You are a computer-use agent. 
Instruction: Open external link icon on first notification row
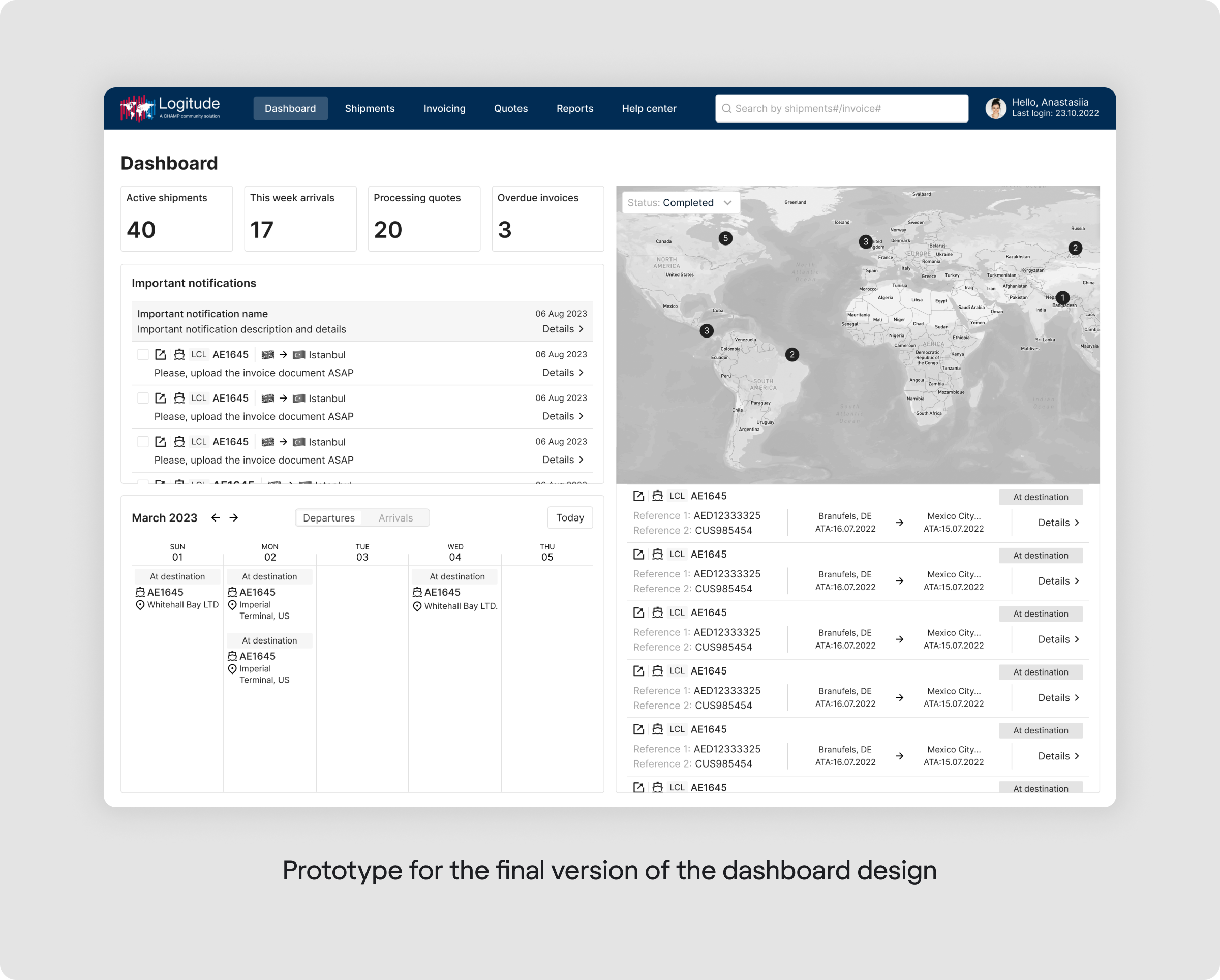(161, 355)
